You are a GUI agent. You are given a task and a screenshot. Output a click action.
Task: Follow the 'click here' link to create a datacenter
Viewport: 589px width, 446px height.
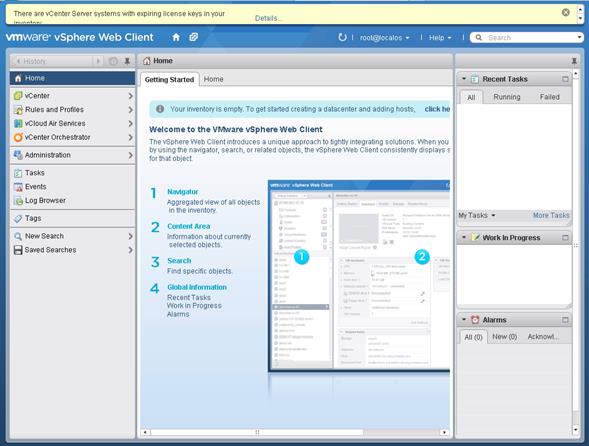[x=437, y=109]
